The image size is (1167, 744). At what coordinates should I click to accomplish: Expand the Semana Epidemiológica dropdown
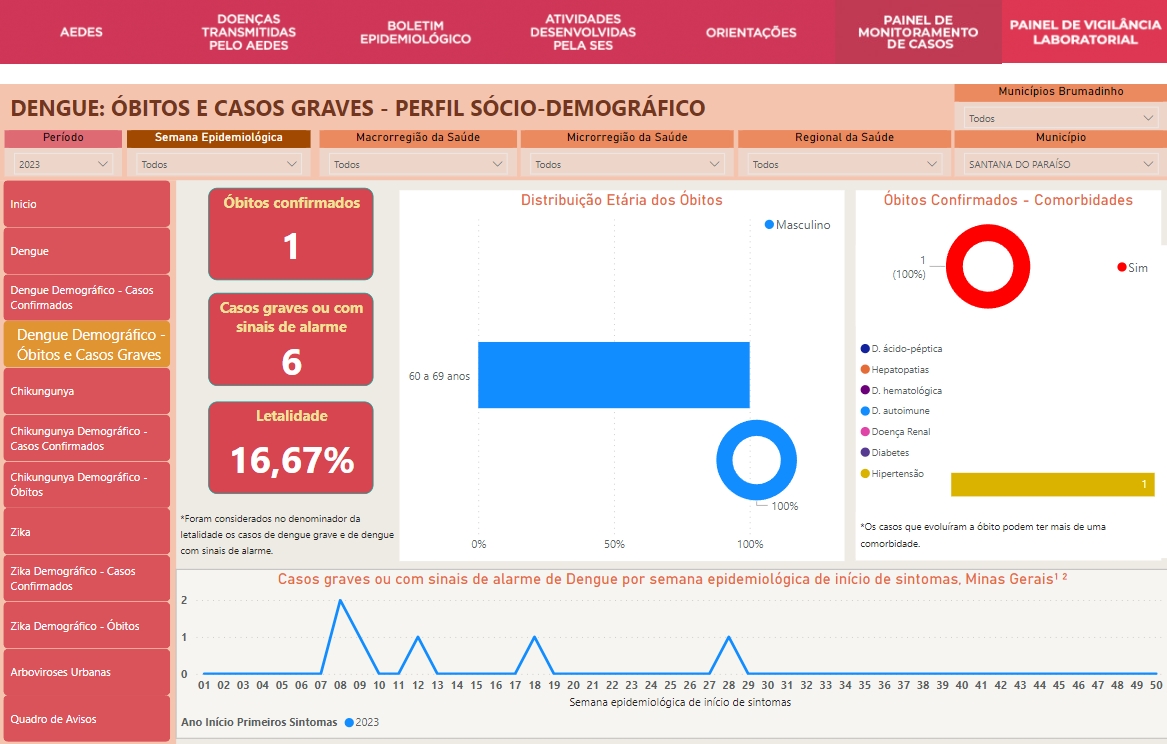(218, 164)
